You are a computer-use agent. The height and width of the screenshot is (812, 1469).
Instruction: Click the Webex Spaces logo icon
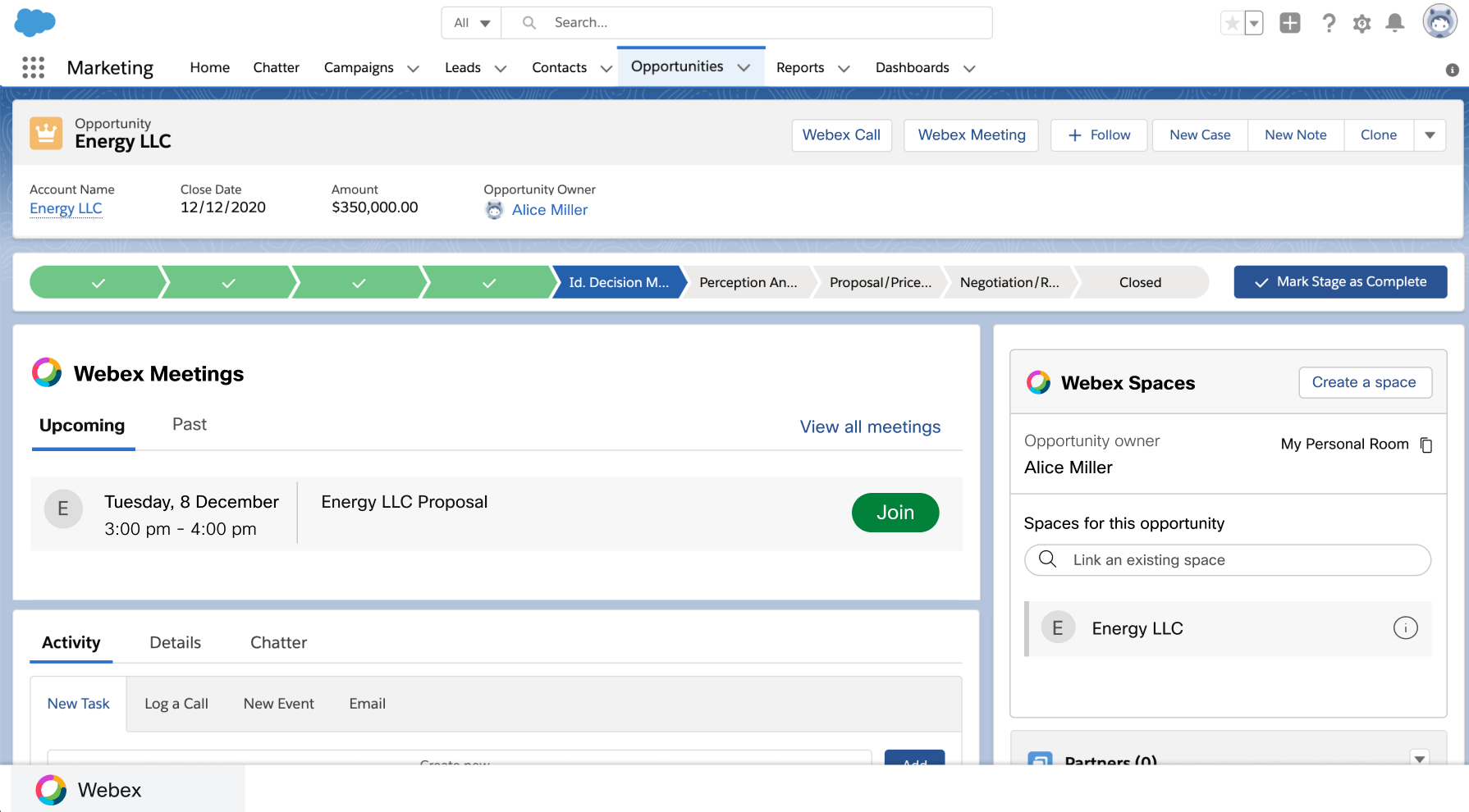point(1039,382)
